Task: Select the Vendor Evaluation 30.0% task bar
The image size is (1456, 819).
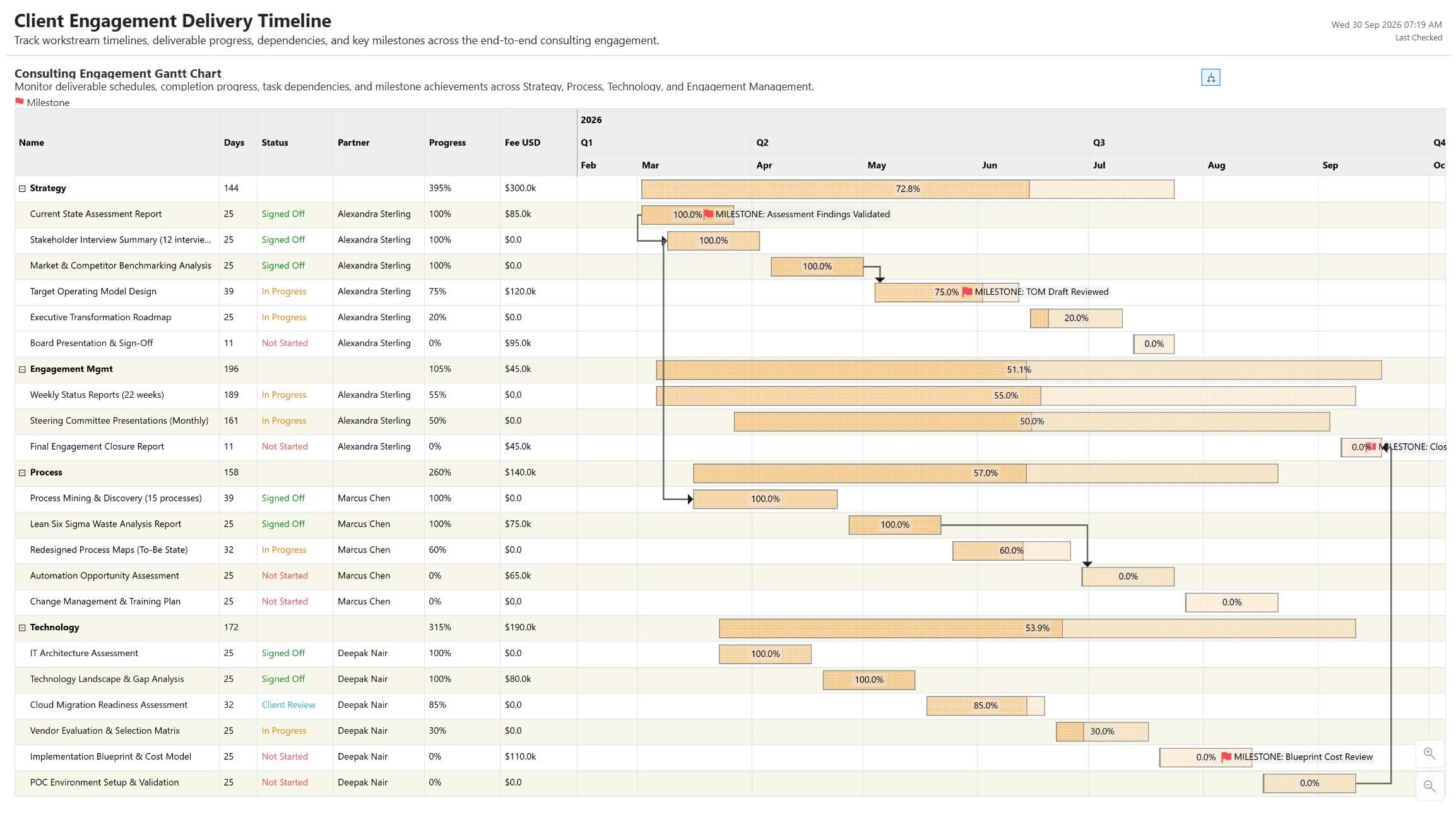Action: click(1102, 731)
